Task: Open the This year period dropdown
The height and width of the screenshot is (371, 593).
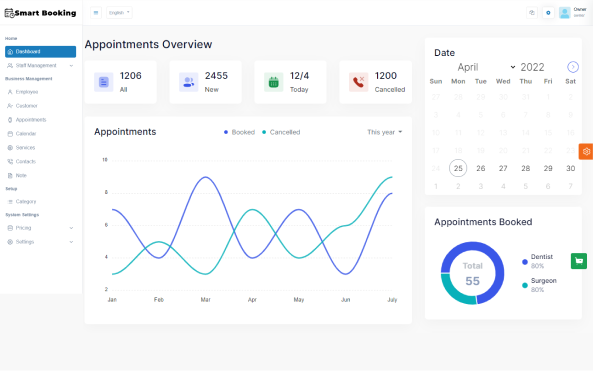Action: pos(385,132)
